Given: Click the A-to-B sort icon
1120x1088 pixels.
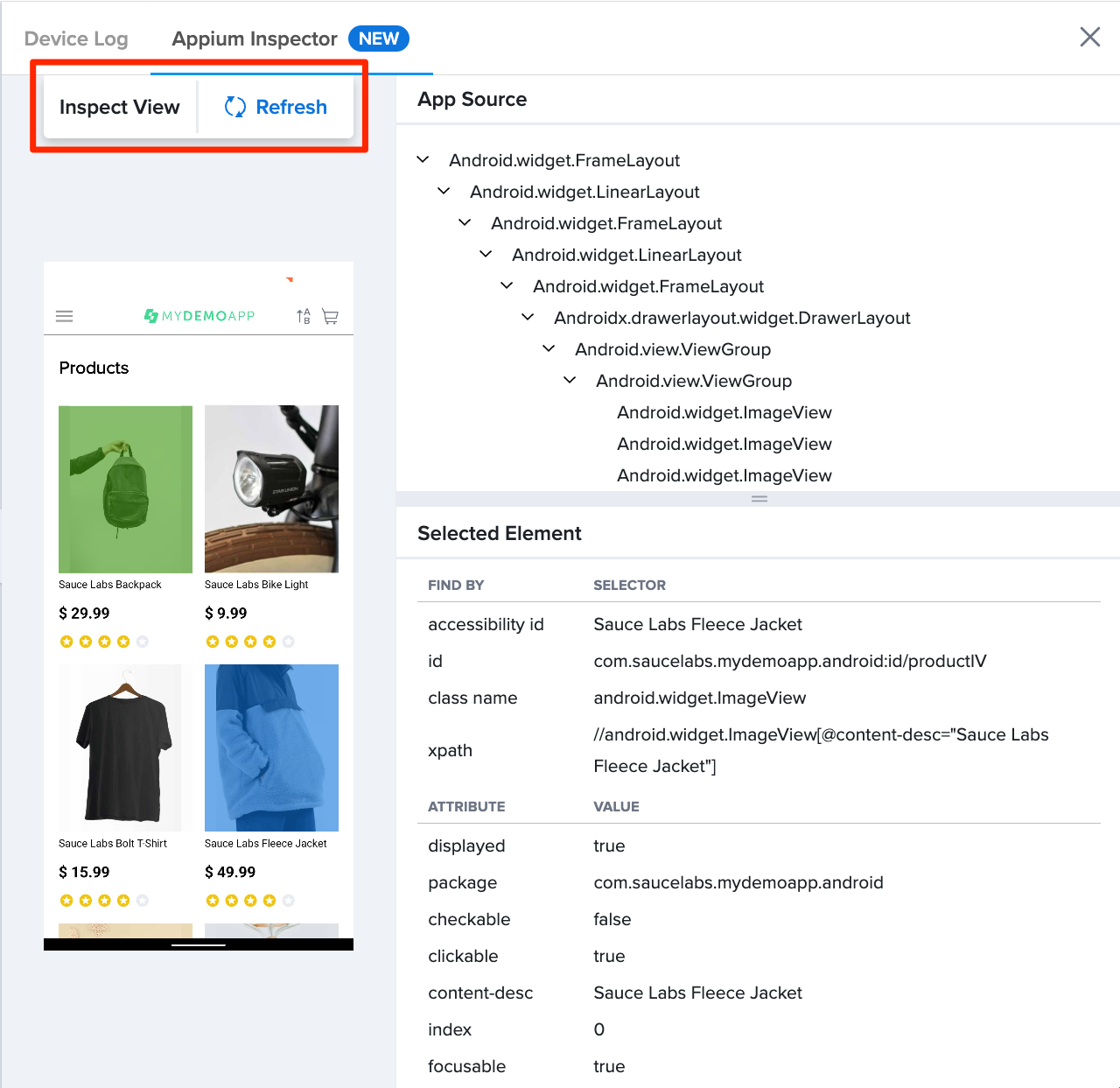Looking at the screenshot, I should pos(304,316).
